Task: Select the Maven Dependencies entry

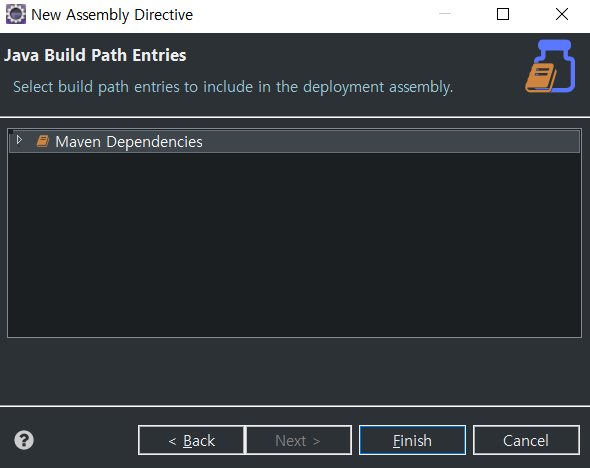Action: point(294,141)
